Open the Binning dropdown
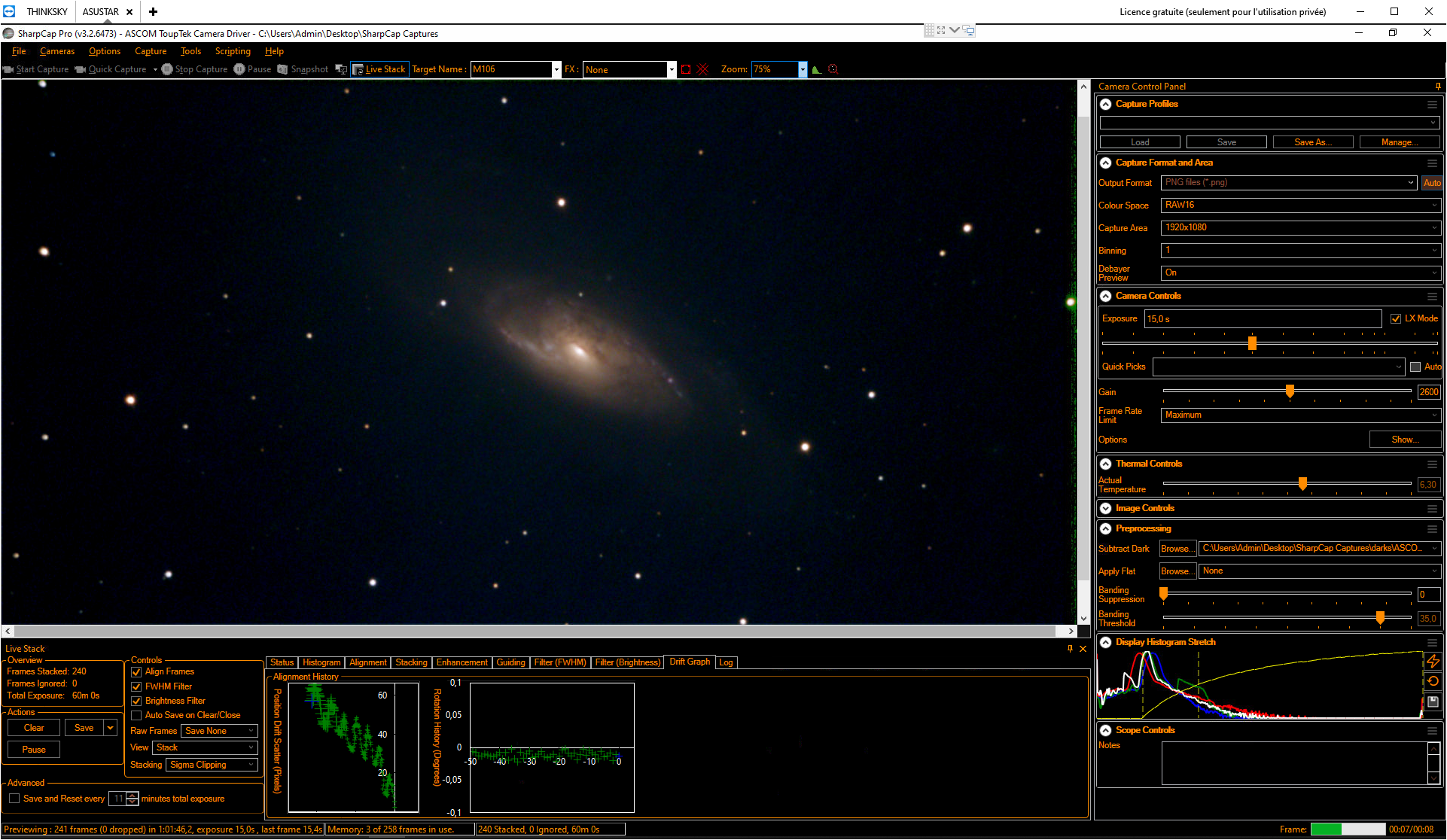The image size is (1447, 840). pos(1300,251)
